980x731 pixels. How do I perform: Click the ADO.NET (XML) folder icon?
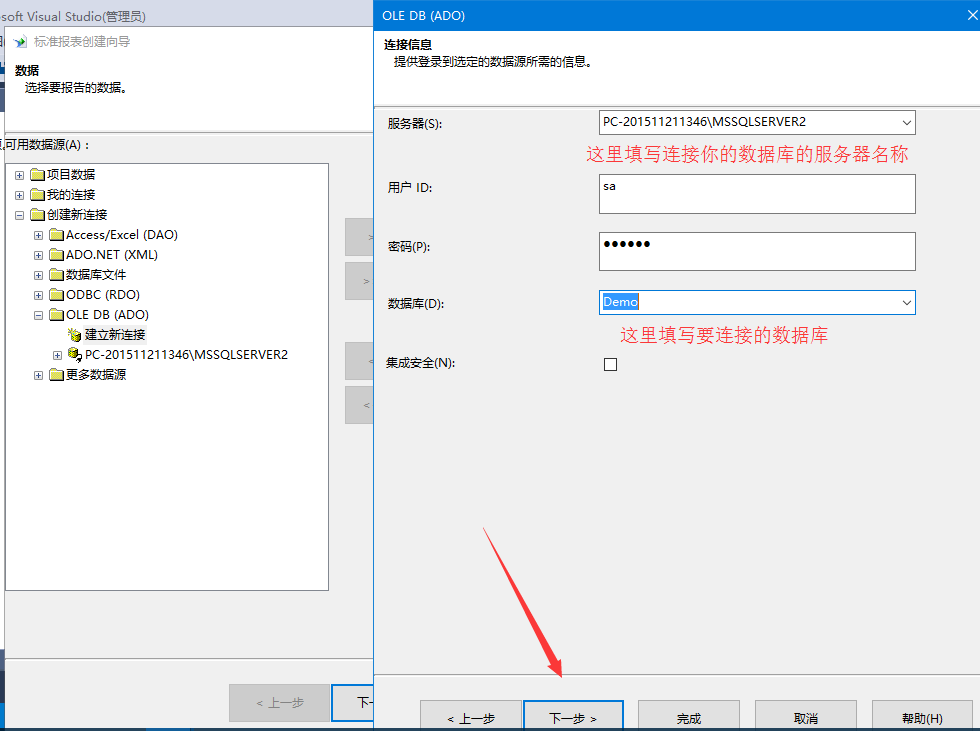(56, 254)
